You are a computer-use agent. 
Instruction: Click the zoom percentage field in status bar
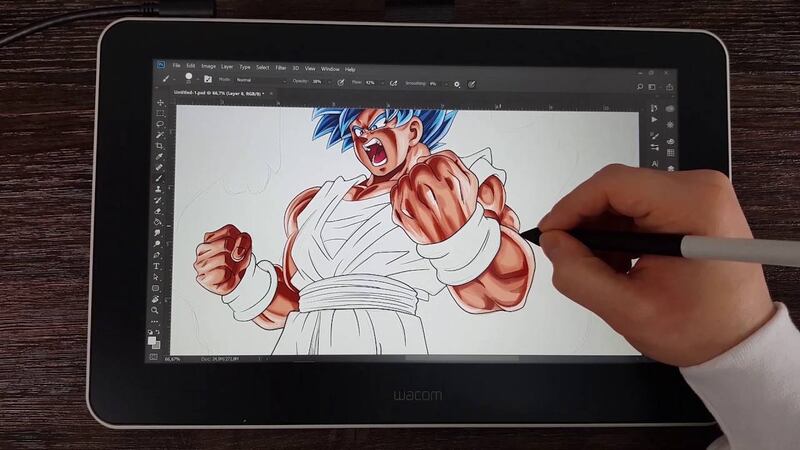[x=176, y=358]
